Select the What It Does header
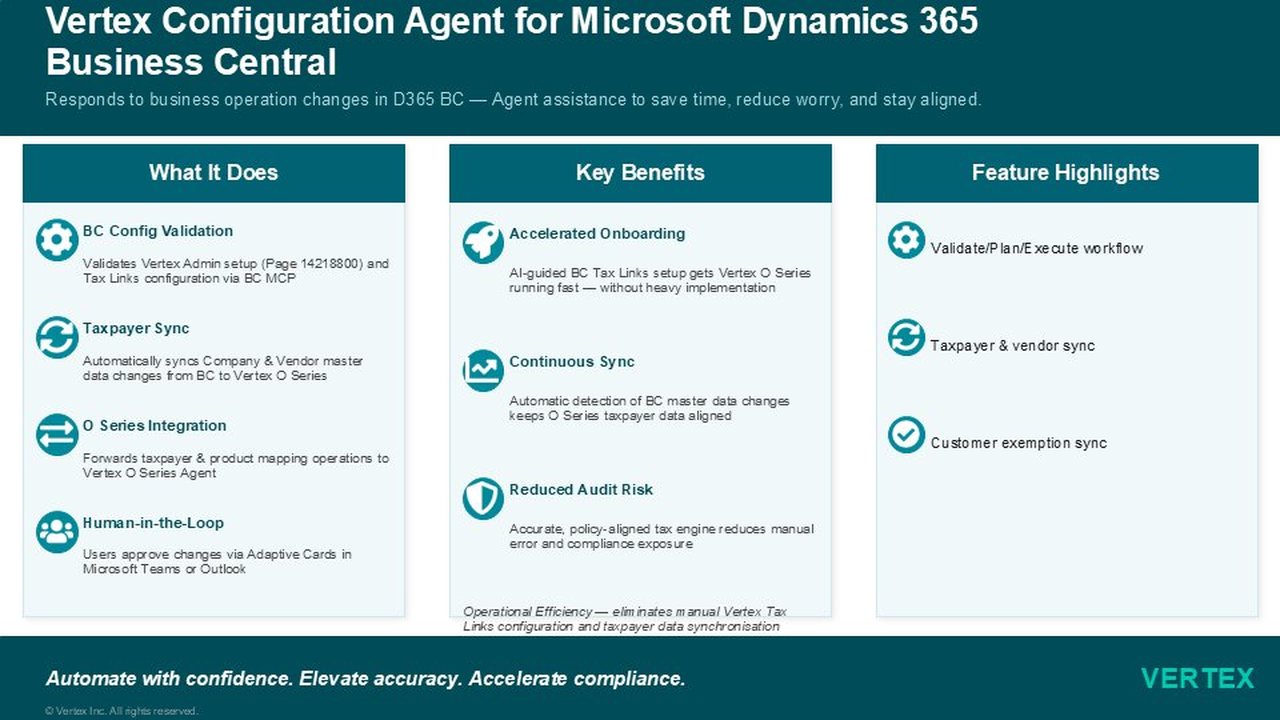Viewport: 1280px width, 720px height. (214, 173)
